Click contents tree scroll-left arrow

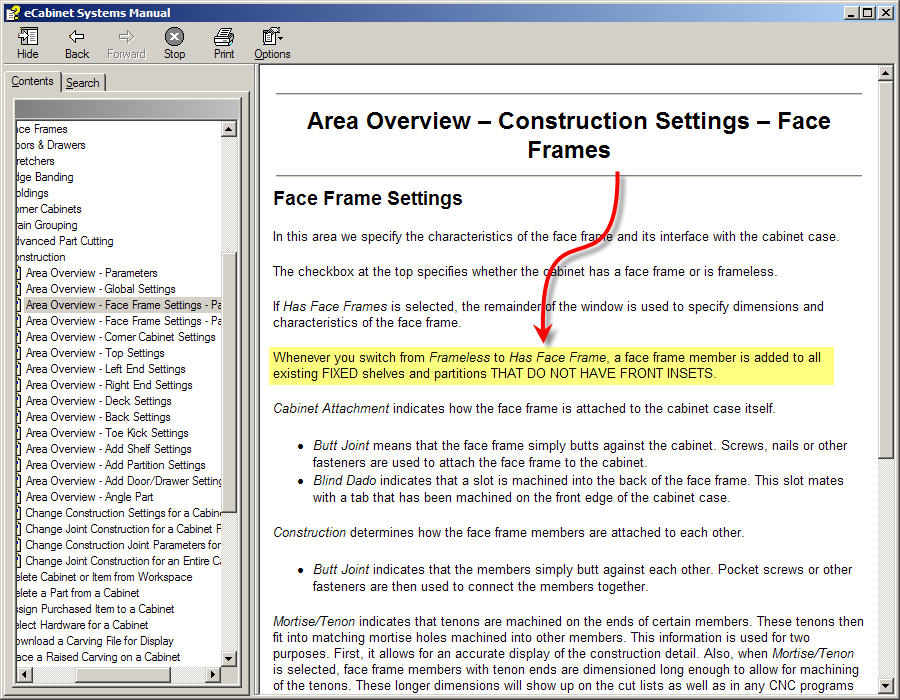(x=24, y=674)
